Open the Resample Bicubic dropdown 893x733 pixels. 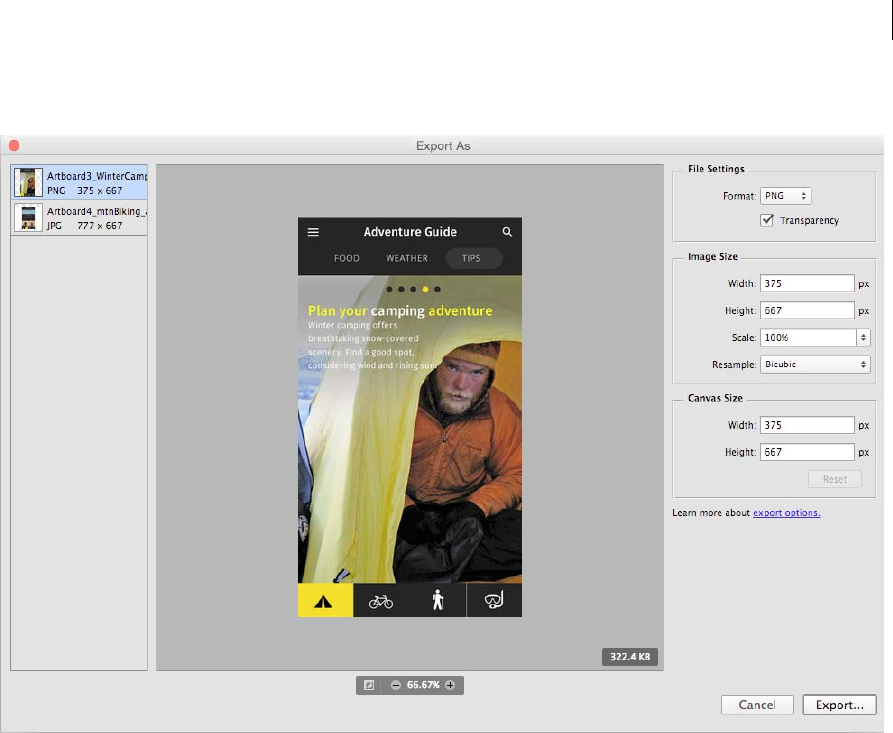tap(814, 365)
